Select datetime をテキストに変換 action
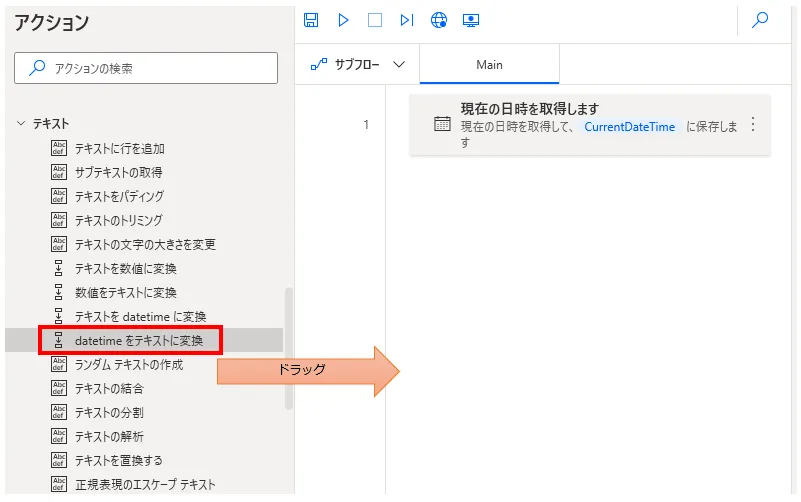Image resolution: width=801 pixels, height=502 pixels. pyautogui.click(x=138, y=341)
